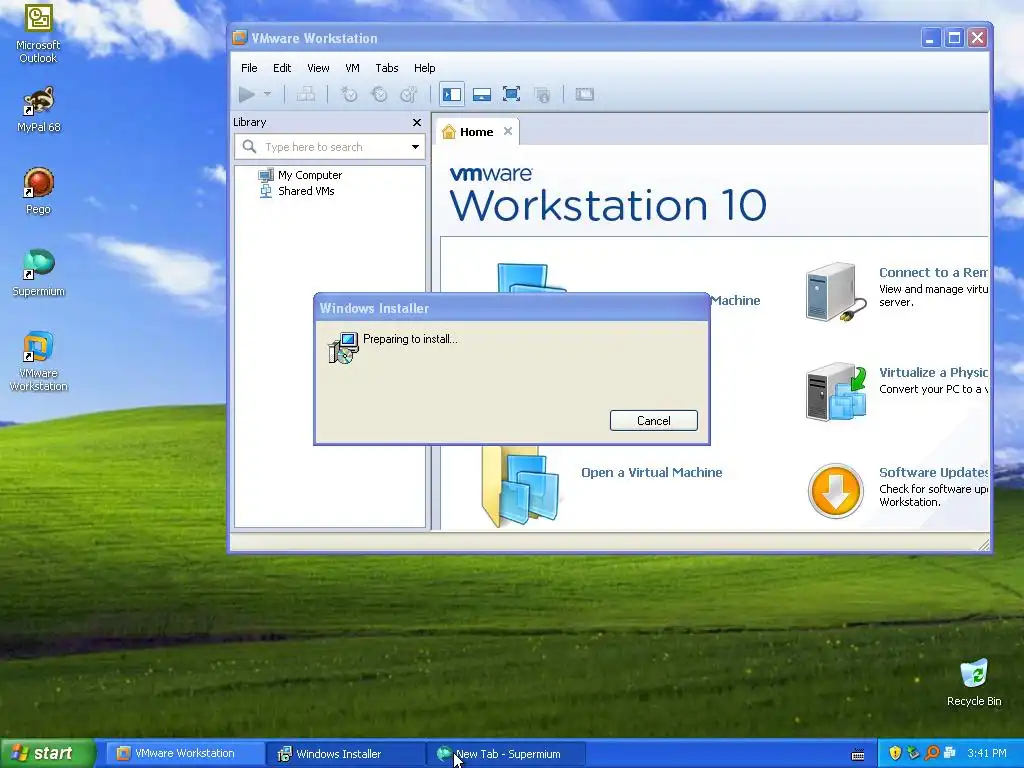Screen dimensions: 1024x768
Task: Click the orange Software Updates download icon
Action: (836, 491)
